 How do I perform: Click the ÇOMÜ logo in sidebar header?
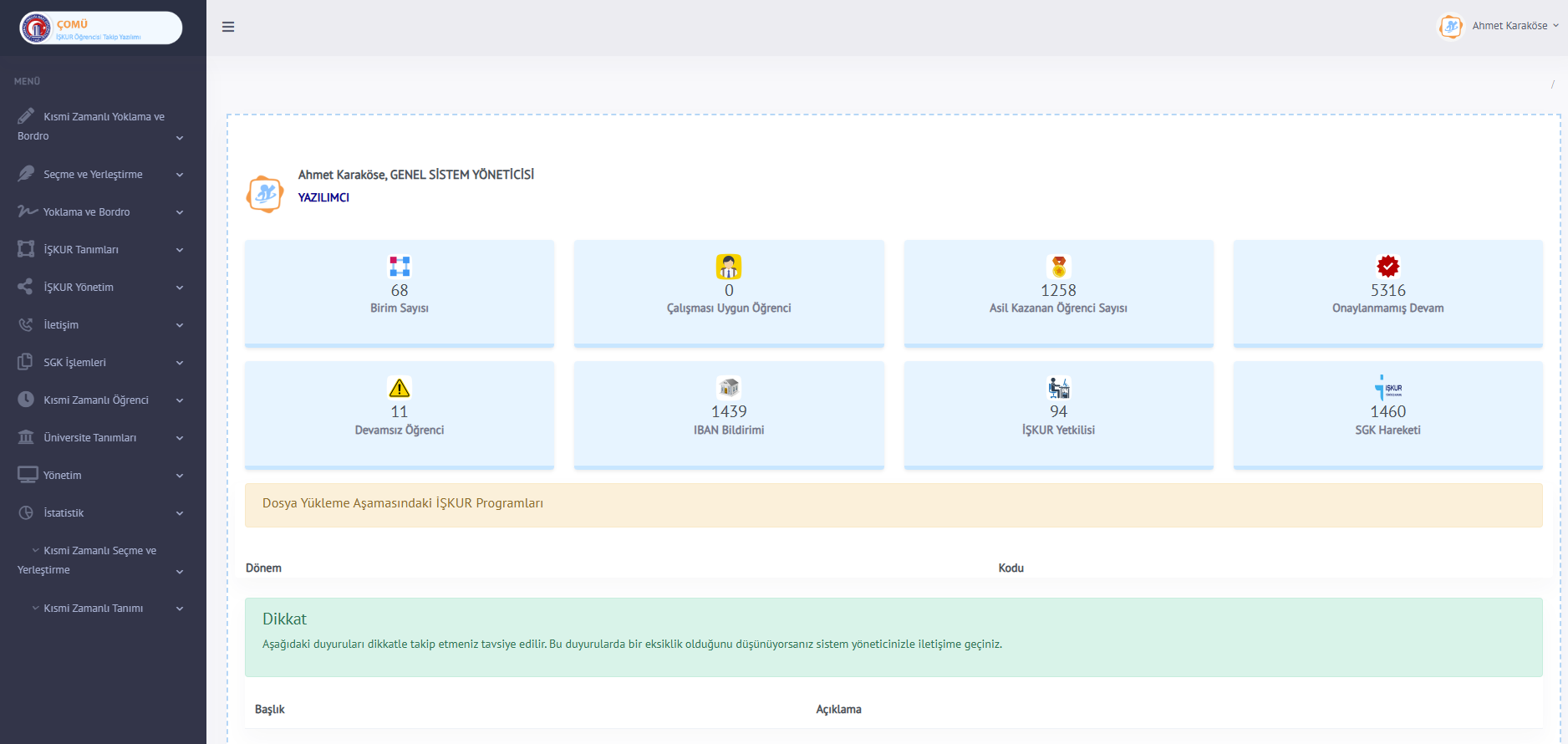100,28
